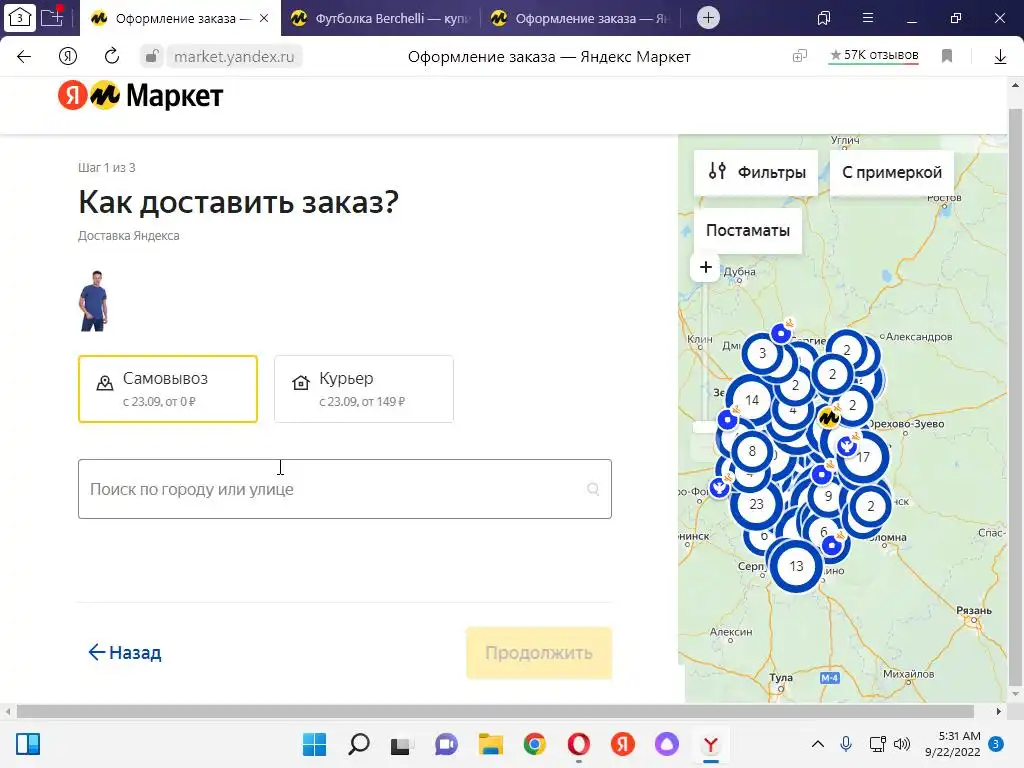The image size is (1024, 768).
Task: Open Task View from taskbar
Action: coord(401,744)
